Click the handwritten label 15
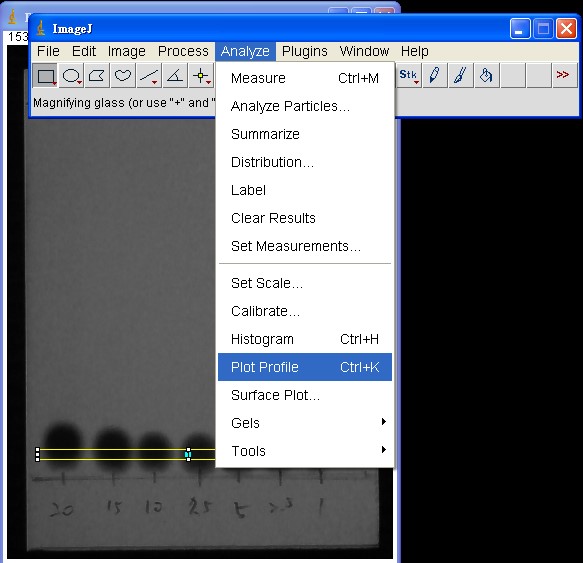583x563 pixels. click(x=113, y=506)
